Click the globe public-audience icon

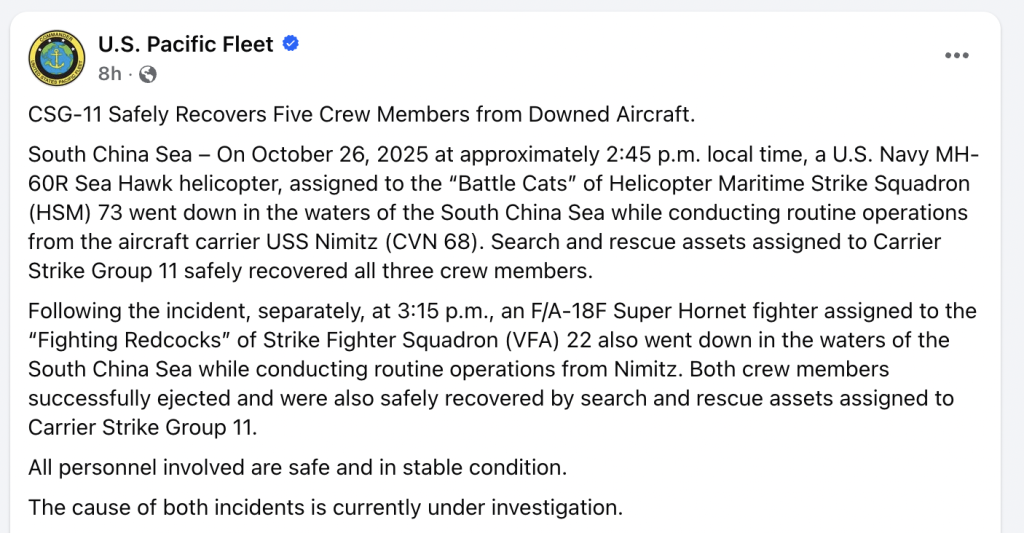pos(147,74)
